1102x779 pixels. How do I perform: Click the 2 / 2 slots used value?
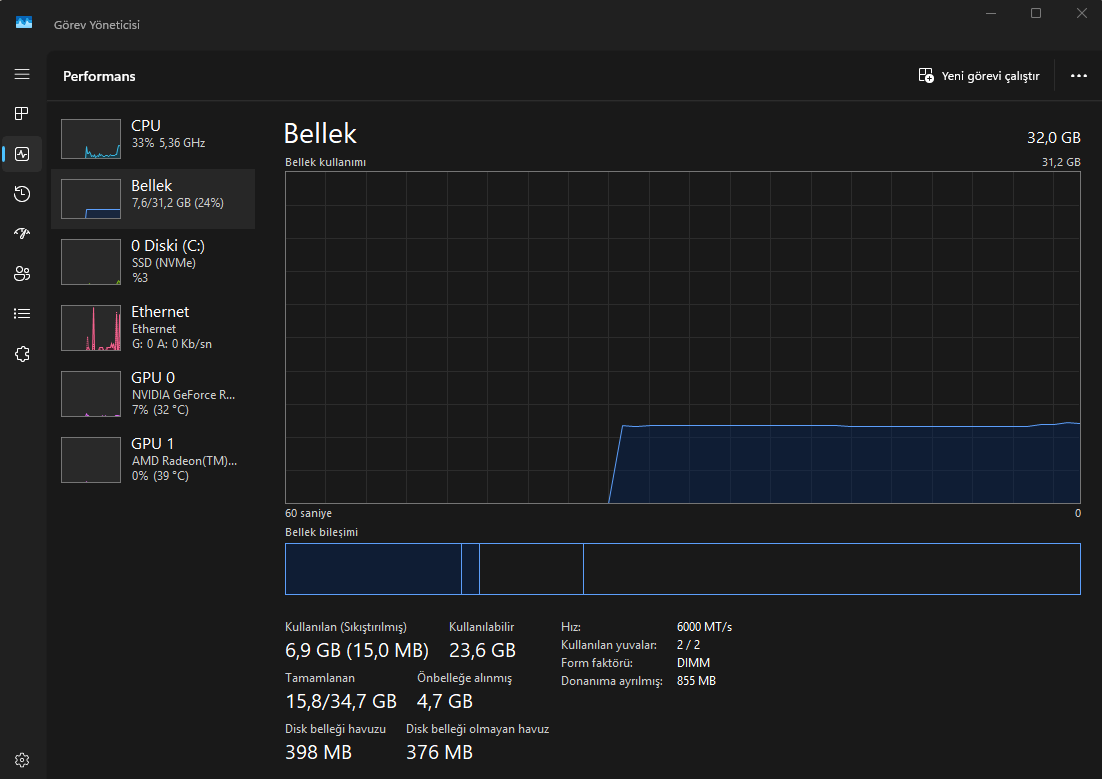pyautogui.click(x=688, y=645)
